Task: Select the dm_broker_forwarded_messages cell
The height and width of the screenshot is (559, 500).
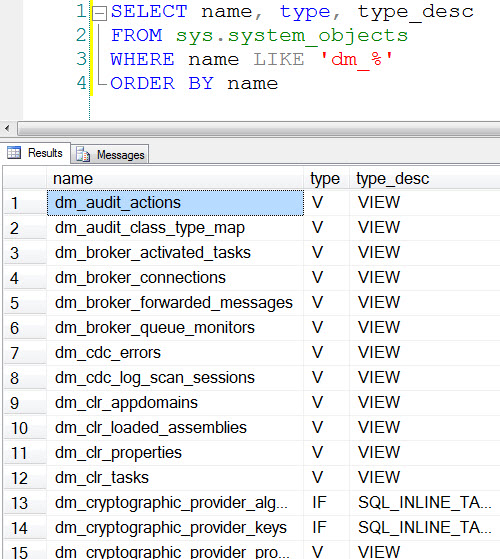Action: pyautogui.click(x=175, y=303)
